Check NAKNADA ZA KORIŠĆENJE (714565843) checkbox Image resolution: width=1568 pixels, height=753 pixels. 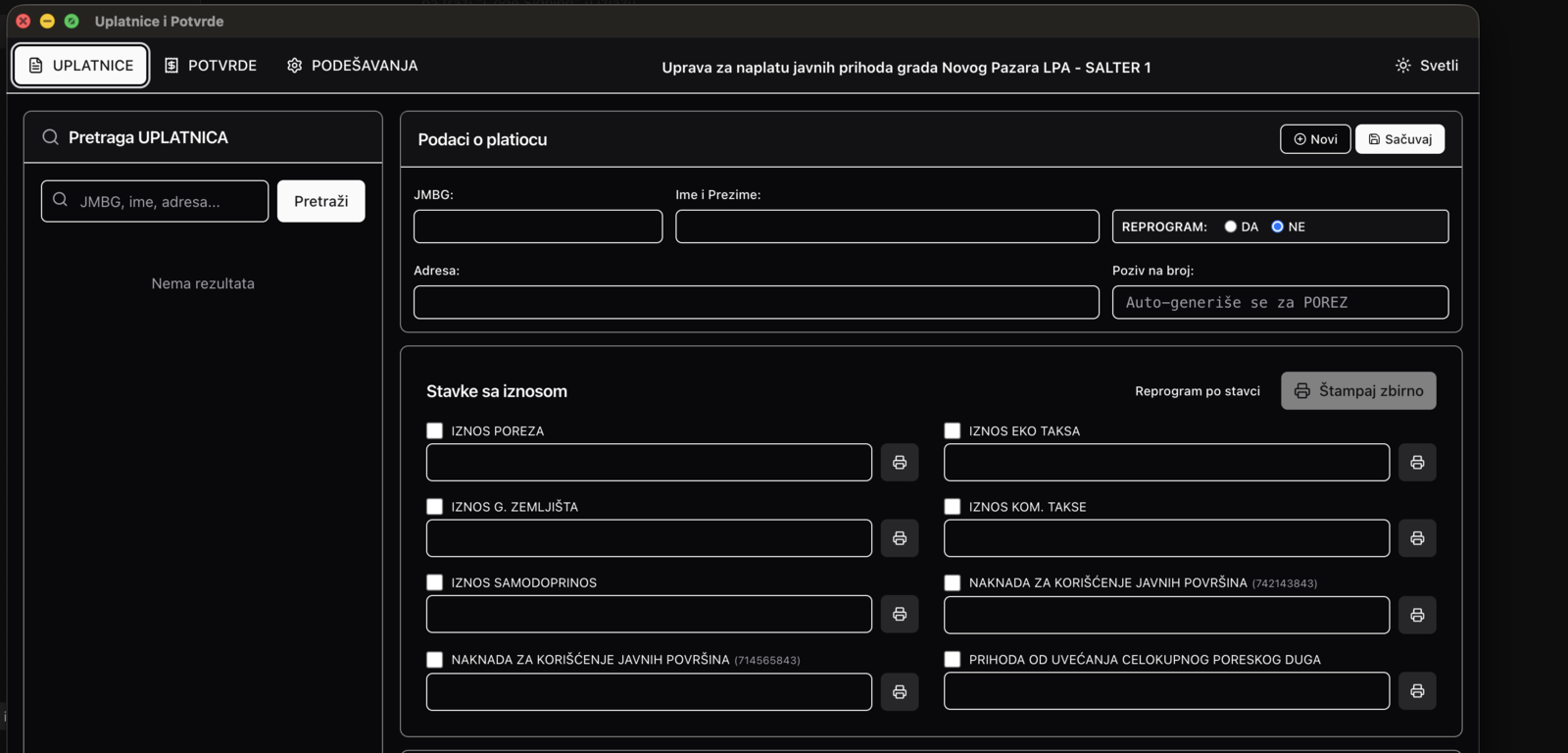(434, 660)
